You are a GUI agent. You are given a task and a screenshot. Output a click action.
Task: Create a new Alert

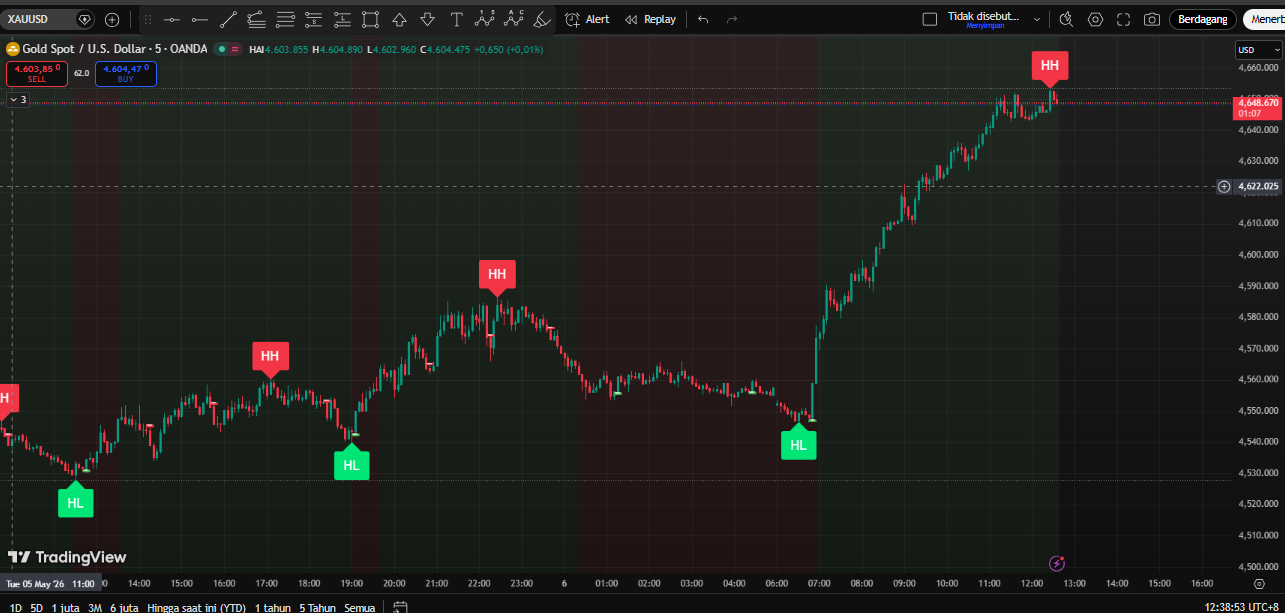[587, 19]
